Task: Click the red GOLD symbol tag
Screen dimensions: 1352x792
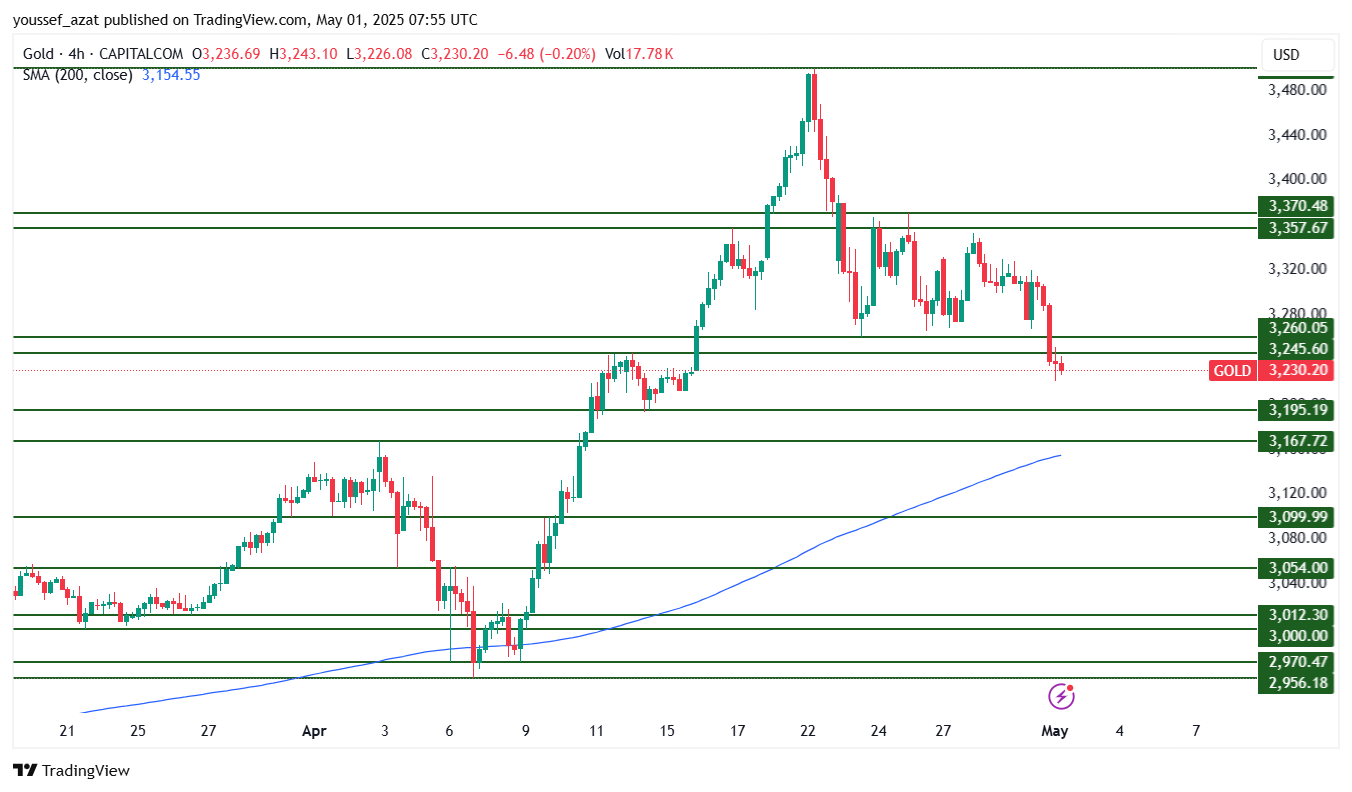Action: 1232,371
